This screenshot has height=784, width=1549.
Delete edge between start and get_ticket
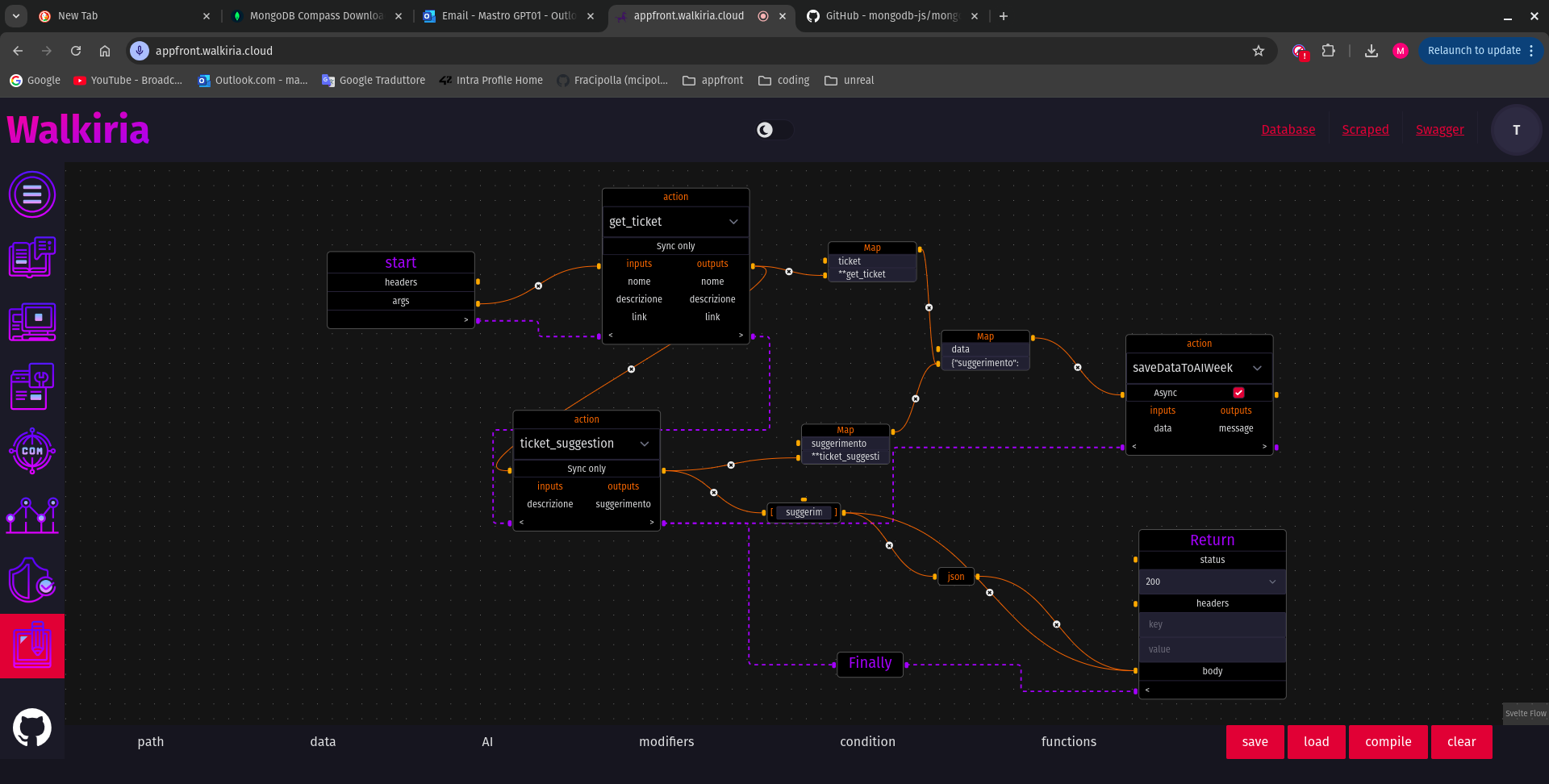pos(538,286)
